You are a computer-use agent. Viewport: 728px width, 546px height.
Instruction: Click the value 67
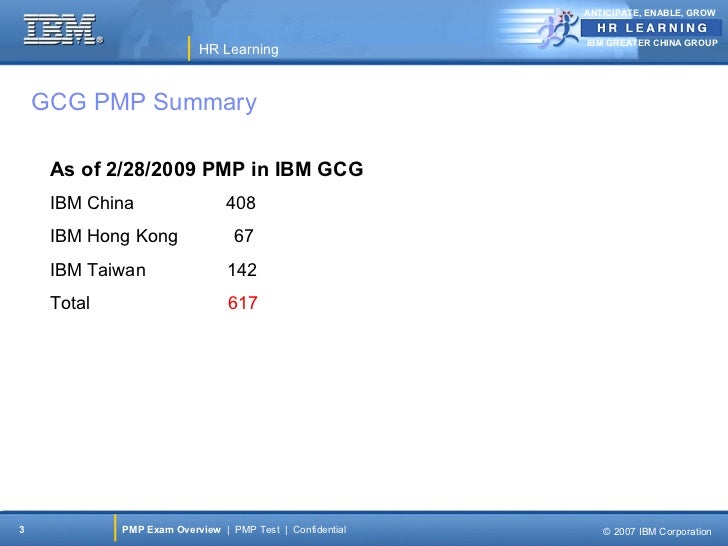tap(243, 236)
